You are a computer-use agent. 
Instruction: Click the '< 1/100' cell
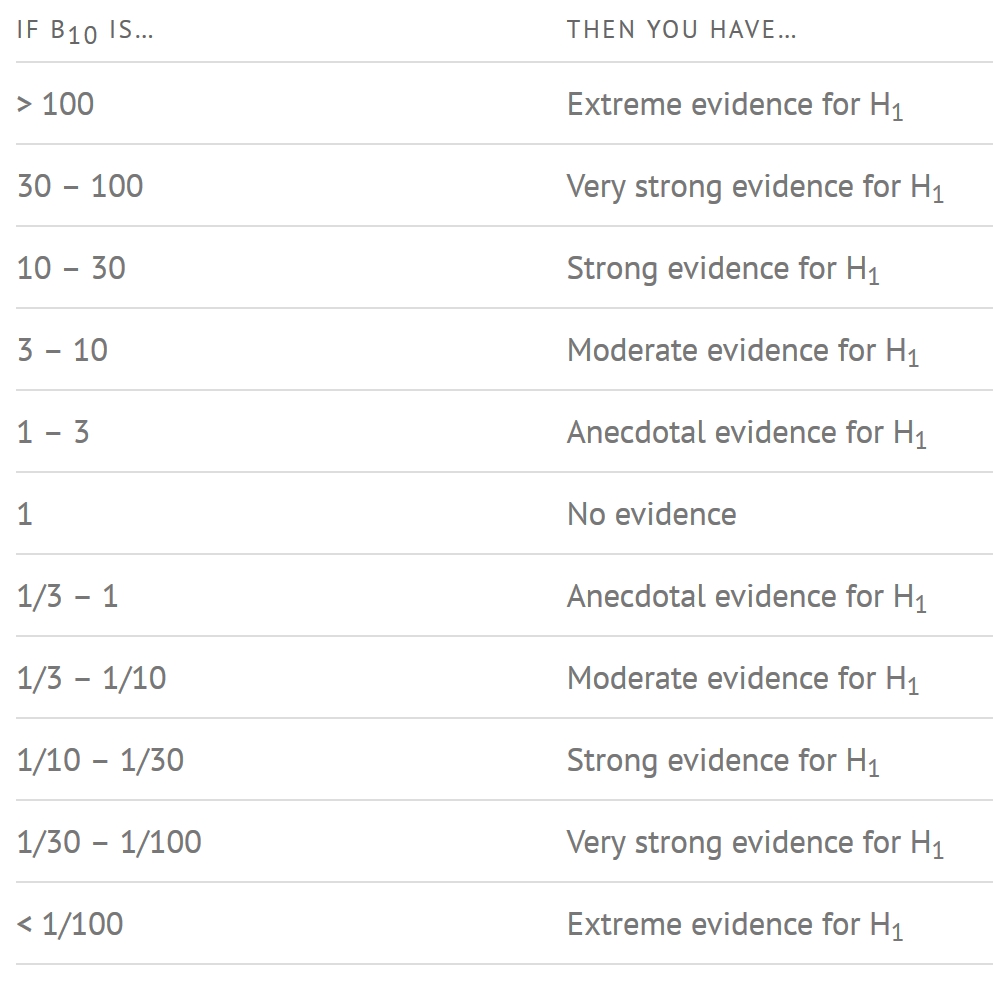coord(70,924)
